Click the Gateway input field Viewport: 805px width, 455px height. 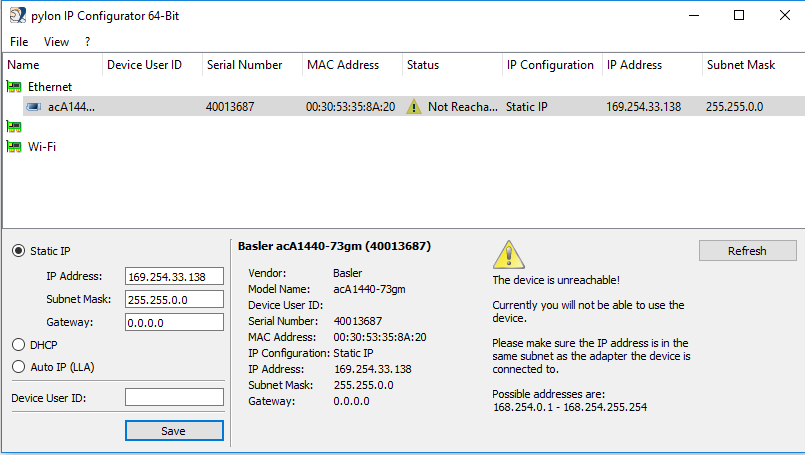tap(174, 323)
